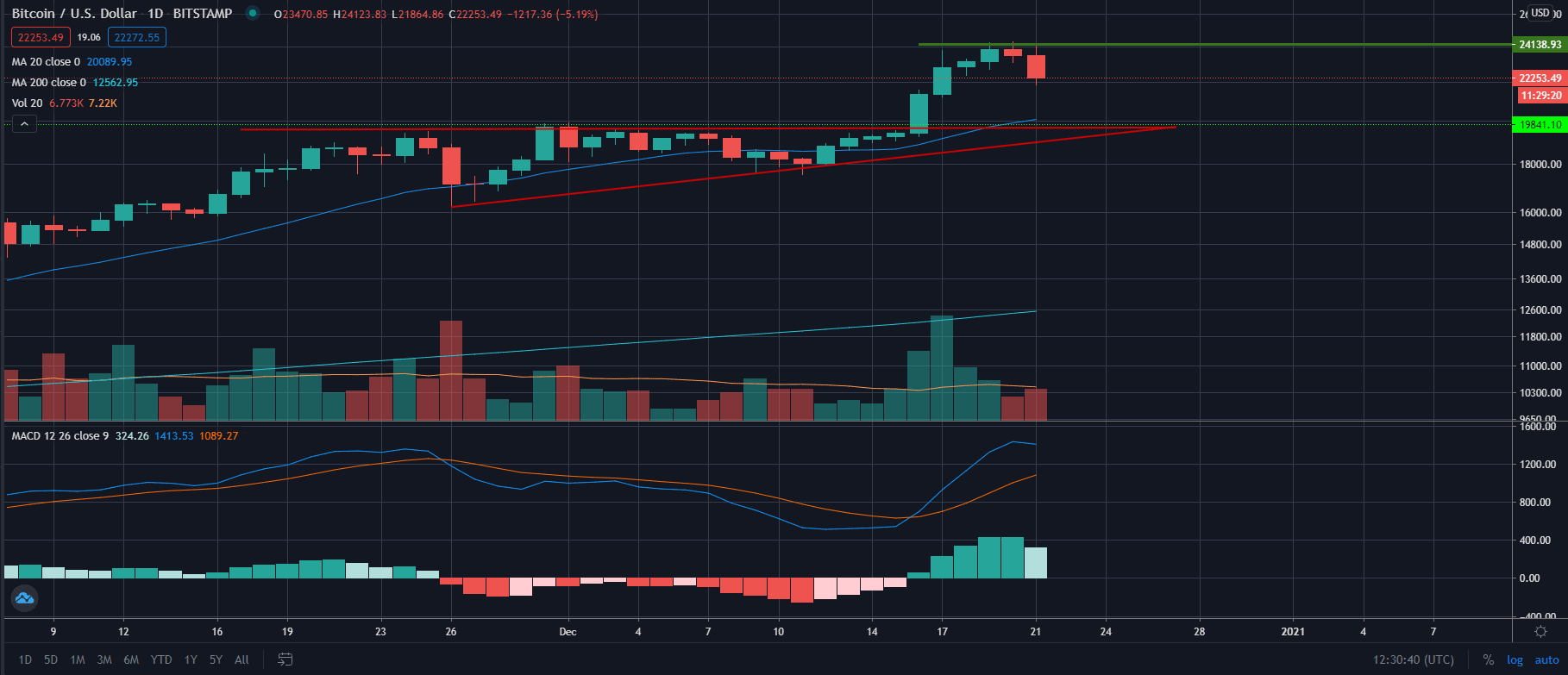The width and height of the screenshot is (1568, 675).
Task: Open chart settings gear icon
Action: 1540,632
